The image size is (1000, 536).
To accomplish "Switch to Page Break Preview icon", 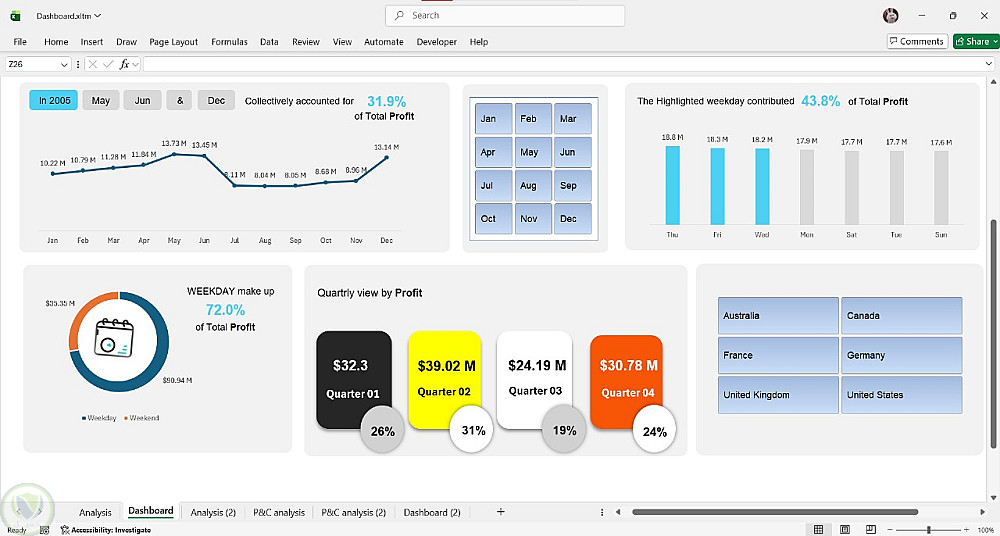I will point(871,530).
